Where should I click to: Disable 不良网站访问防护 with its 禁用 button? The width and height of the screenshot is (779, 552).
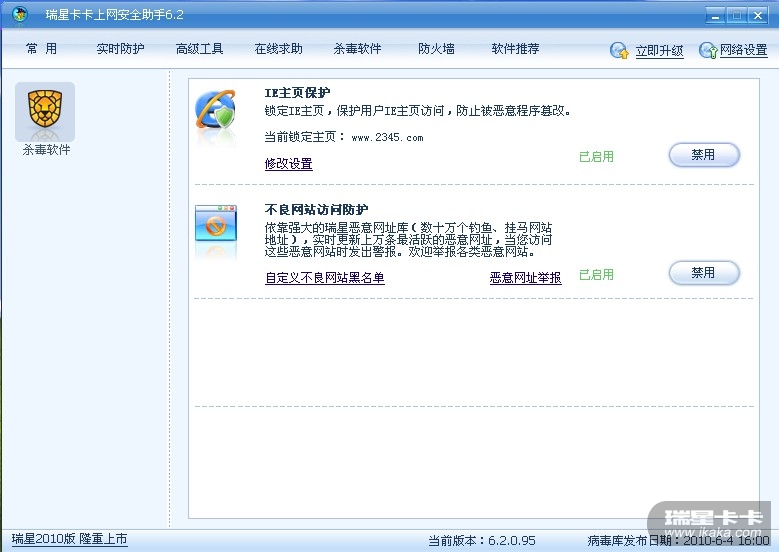click(x=704, y=273)
